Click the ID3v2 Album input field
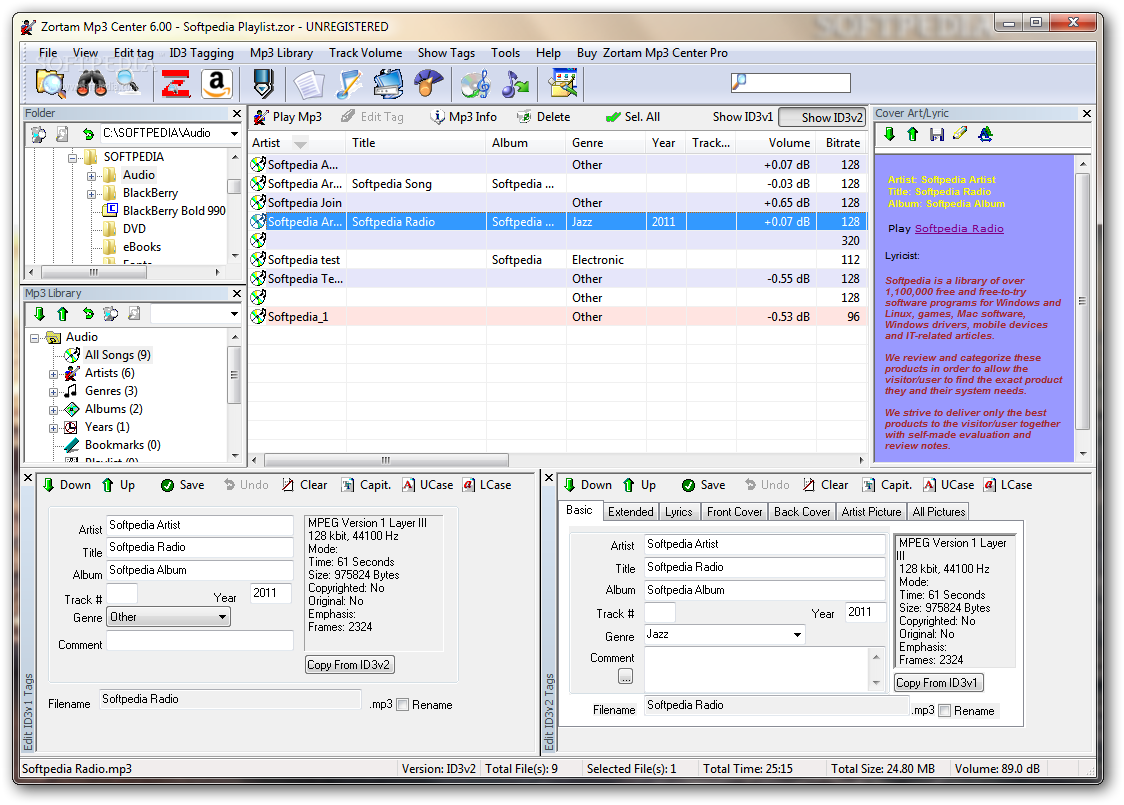 click(765, 590)
